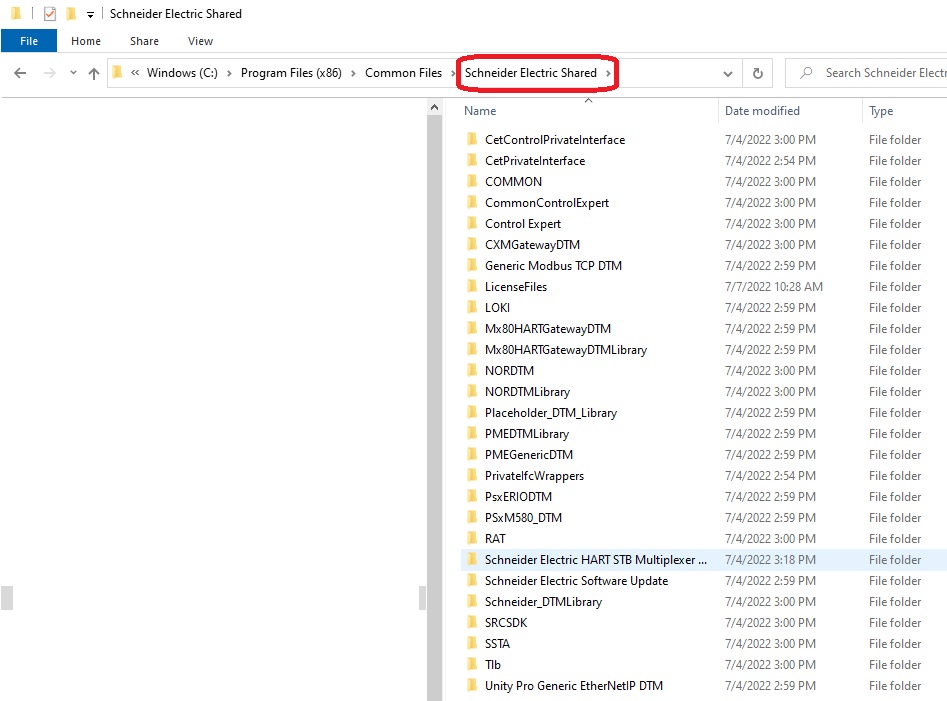Image resolution: width=947 pixels, height=701 pixels.
Task: Select the Mx80HARTGatewayDTMLibrary folder icon
Action: [x=472, y=350]
